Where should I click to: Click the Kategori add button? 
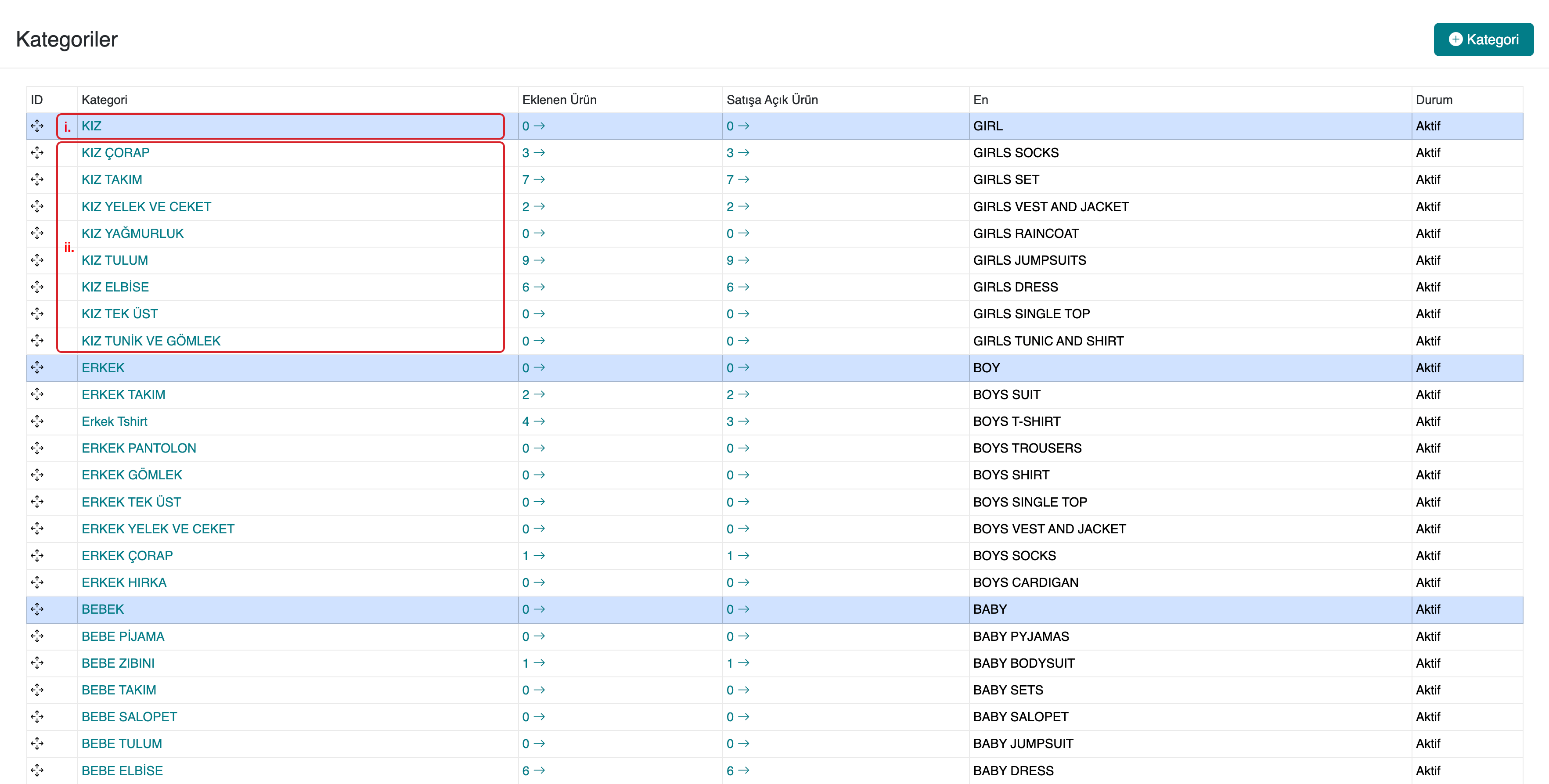click(1483, 40)
